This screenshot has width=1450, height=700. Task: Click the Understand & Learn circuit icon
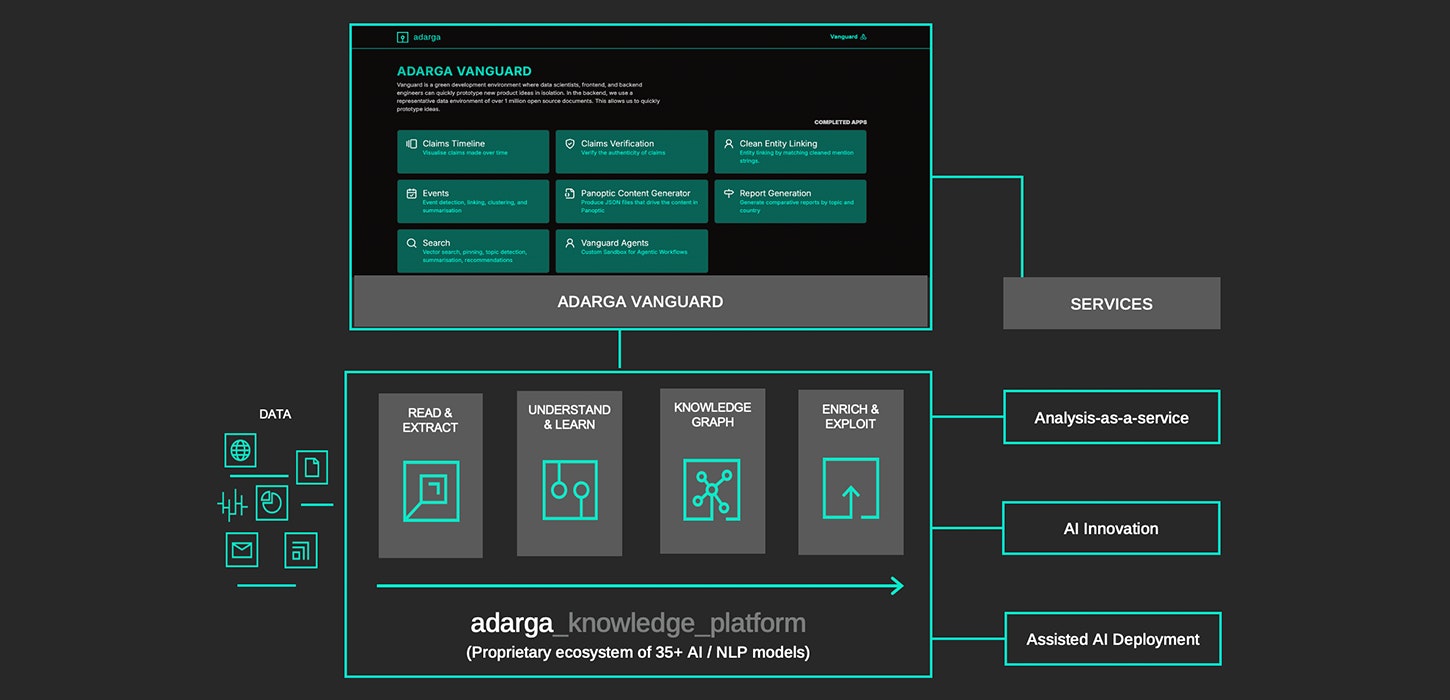click(x=570, y=490)
